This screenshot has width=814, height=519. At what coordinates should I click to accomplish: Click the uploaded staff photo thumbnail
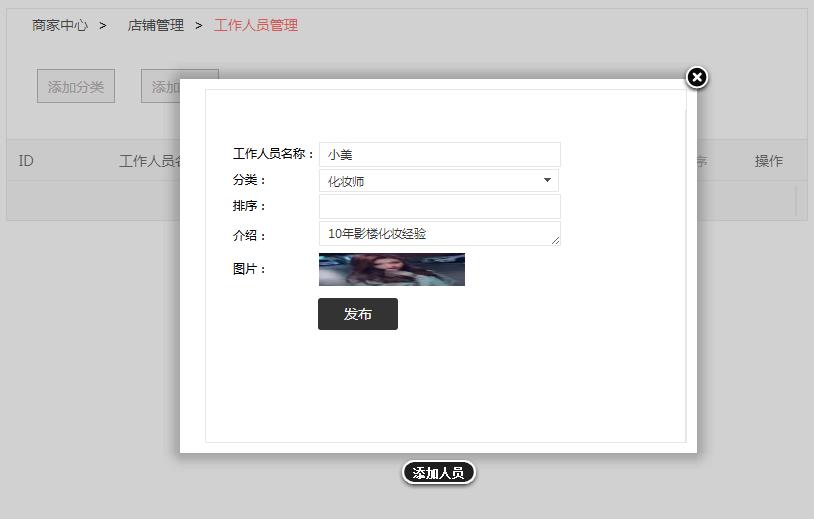(x=391, y=269)
